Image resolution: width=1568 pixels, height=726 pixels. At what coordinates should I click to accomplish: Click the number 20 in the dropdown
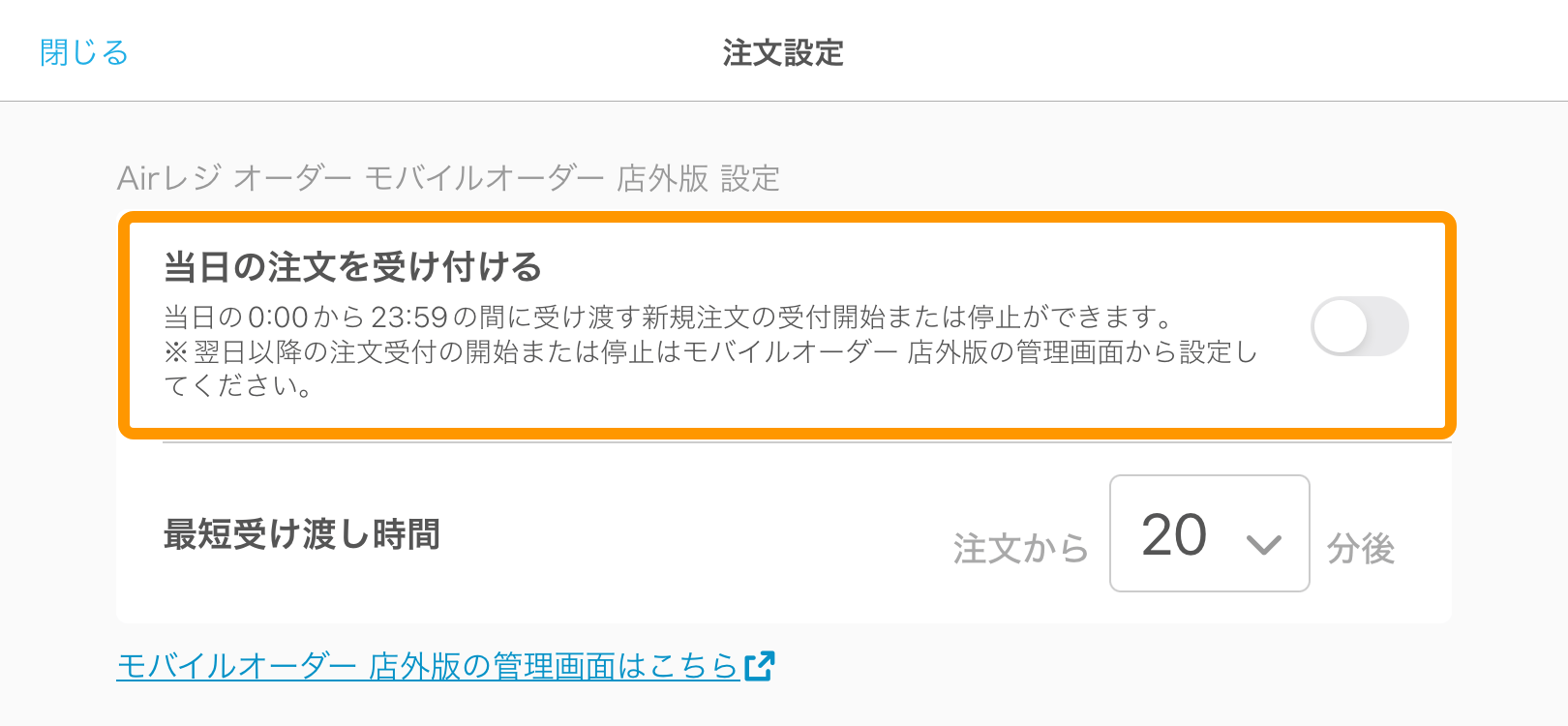tap(1174, 534)
